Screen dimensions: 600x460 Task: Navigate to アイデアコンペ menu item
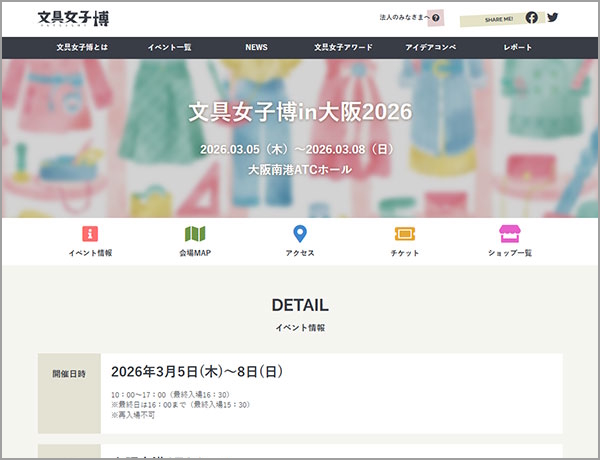coord(430,47)
